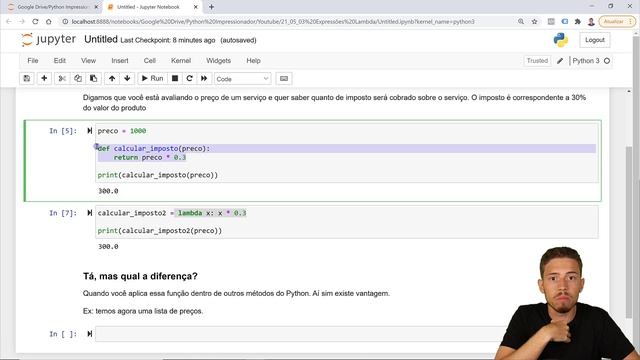Click the Python 3 kernel idle circle
Viewport: 640px width, 360px height.
click(x=607, y=61)
